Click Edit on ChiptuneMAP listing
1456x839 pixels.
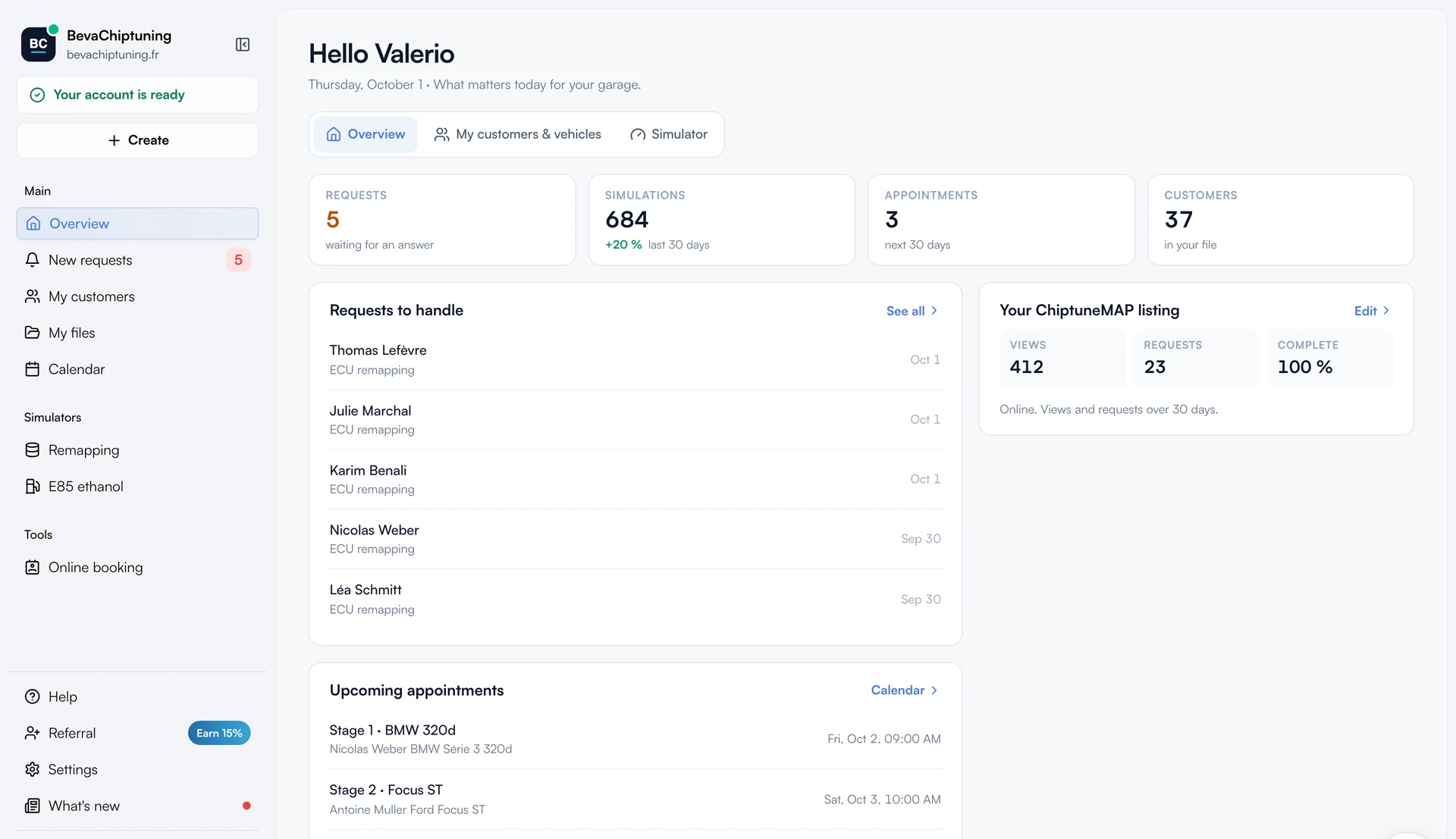click(x=1372, y=311)
